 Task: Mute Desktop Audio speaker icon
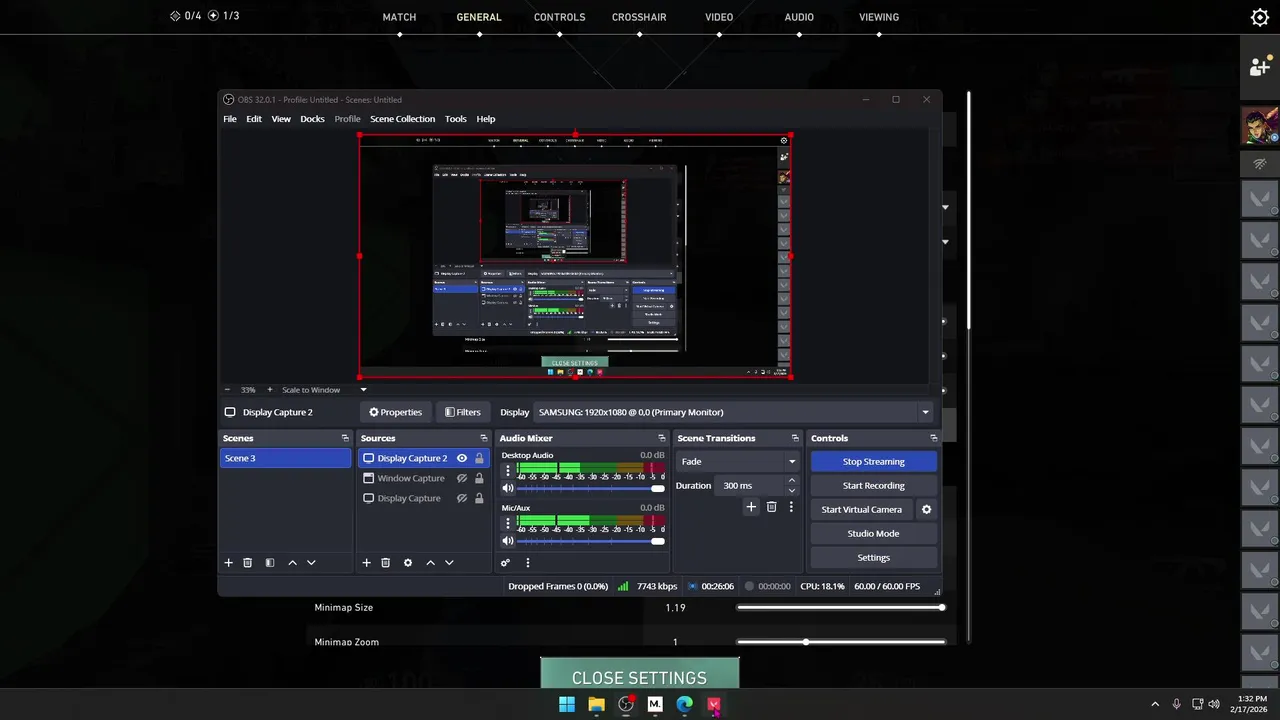[x=508, y=488]
